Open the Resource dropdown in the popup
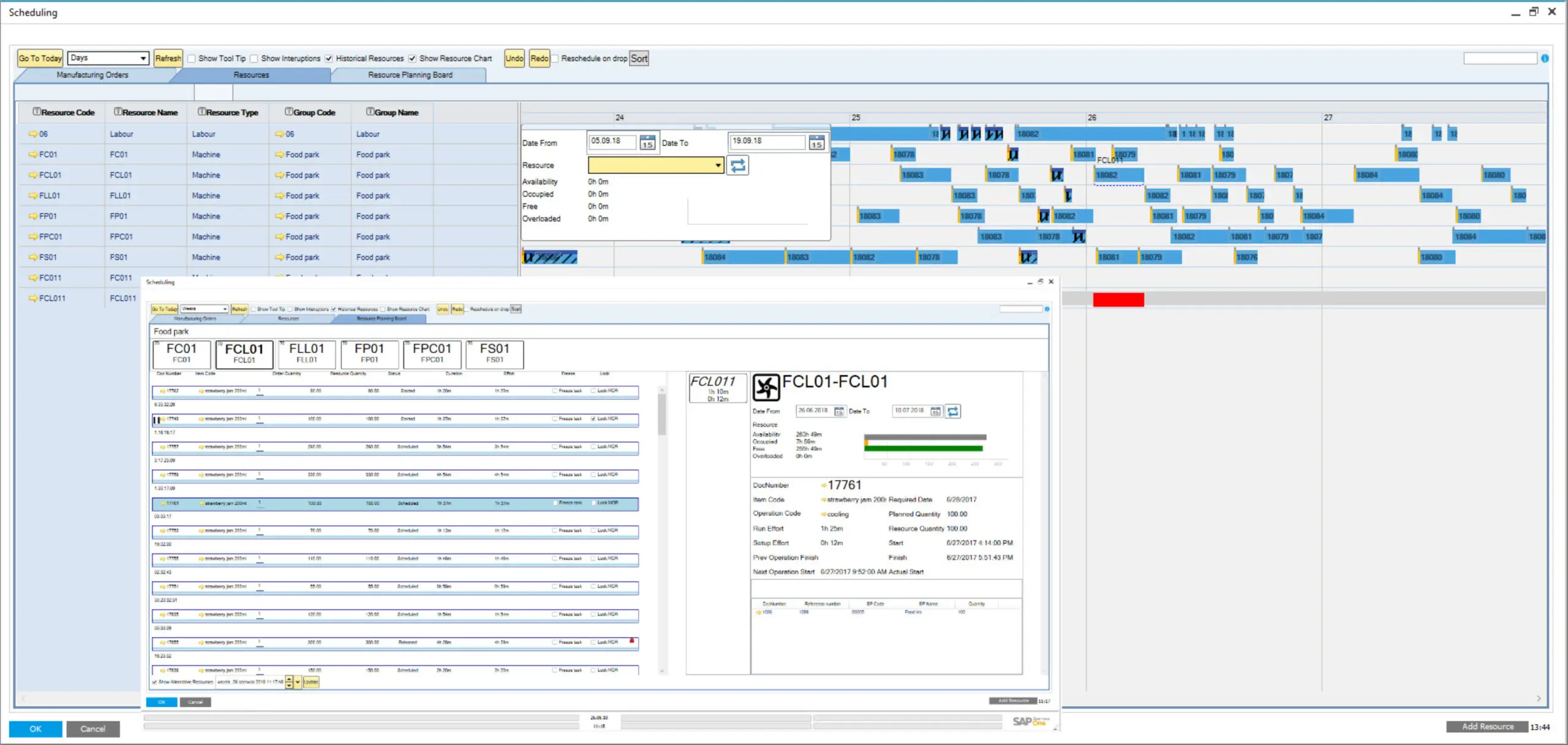The height and width of the screenshot is (745, 1568). point(717,165)
